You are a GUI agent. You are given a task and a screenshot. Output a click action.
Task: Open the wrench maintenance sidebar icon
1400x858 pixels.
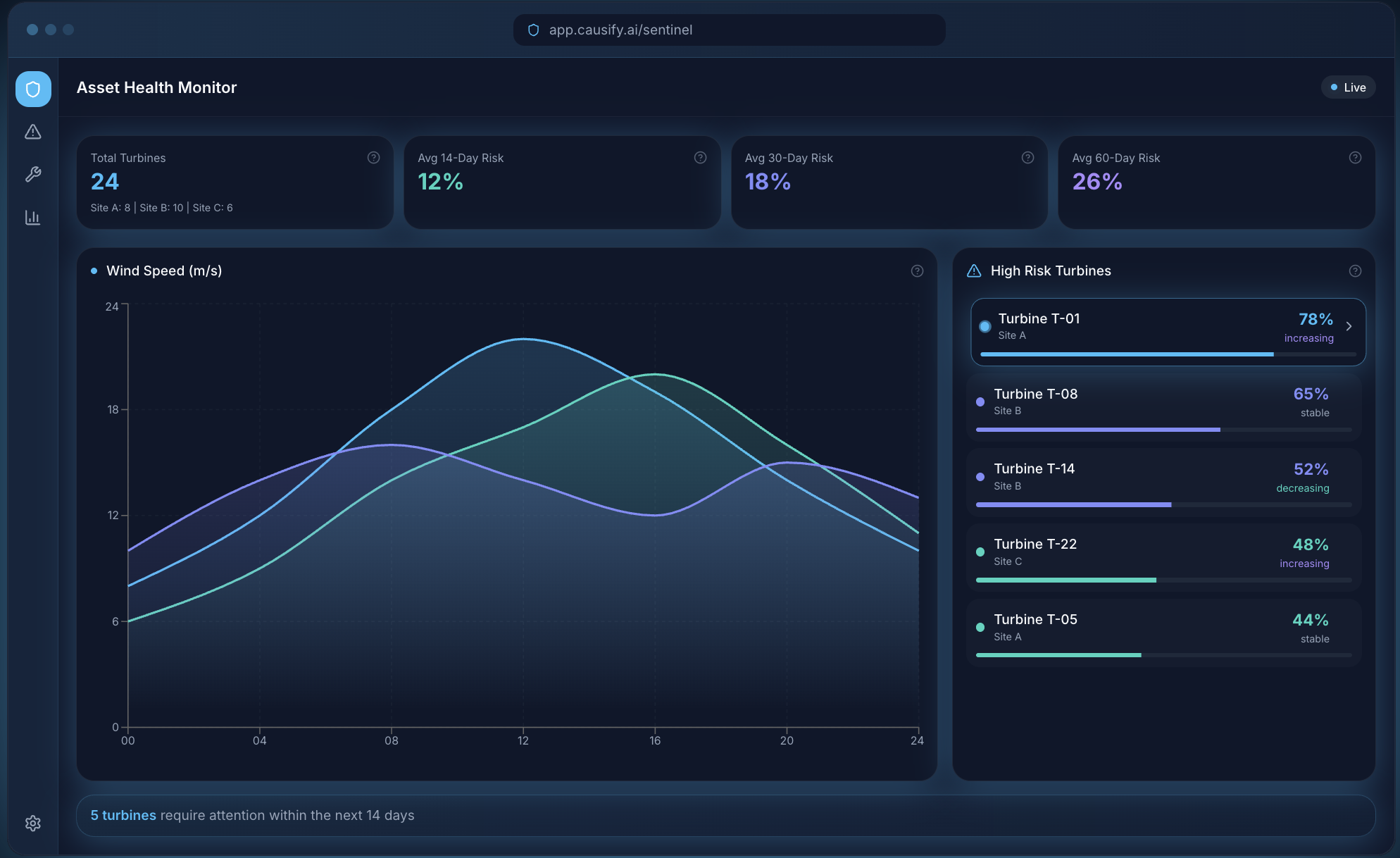pyautogui.click(x=33, y=174)
